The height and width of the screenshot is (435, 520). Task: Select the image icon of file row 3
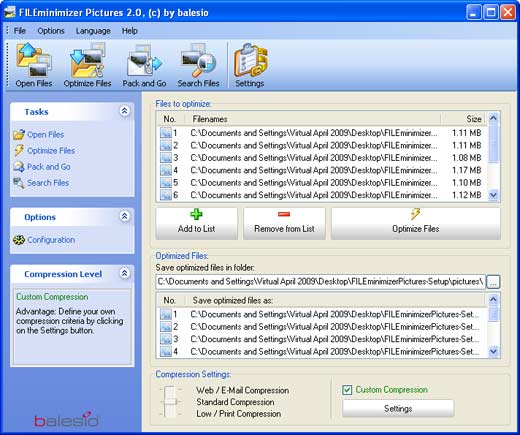tap(166, 158)
